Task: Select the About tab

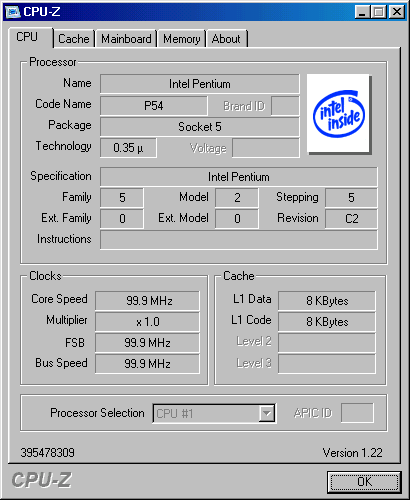Action: [x=226, y=39]
